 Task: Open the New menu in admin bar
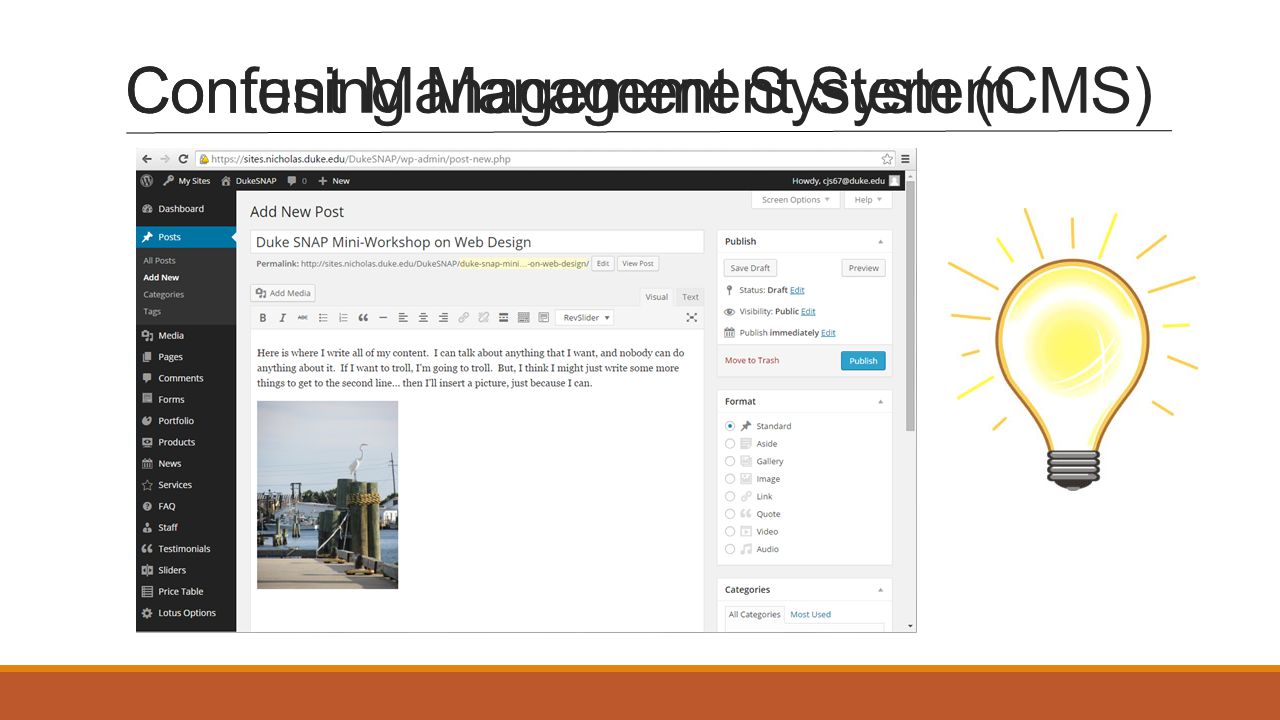point(334,181)
